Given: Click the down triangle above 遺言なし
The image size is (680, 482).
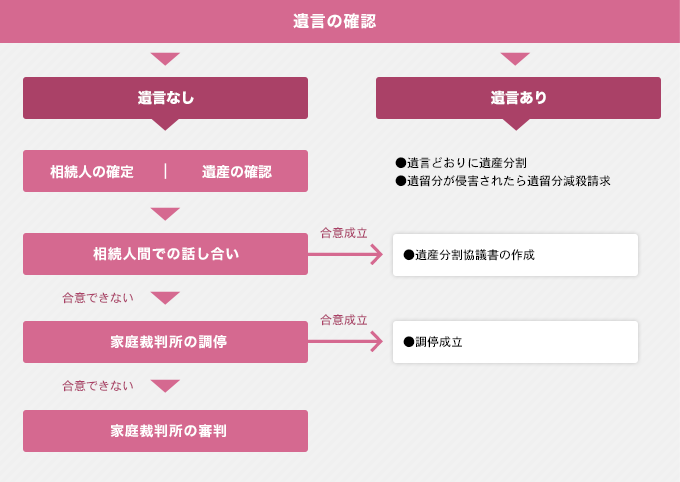Looking at the screenshot, I should [x=165, y=59].
